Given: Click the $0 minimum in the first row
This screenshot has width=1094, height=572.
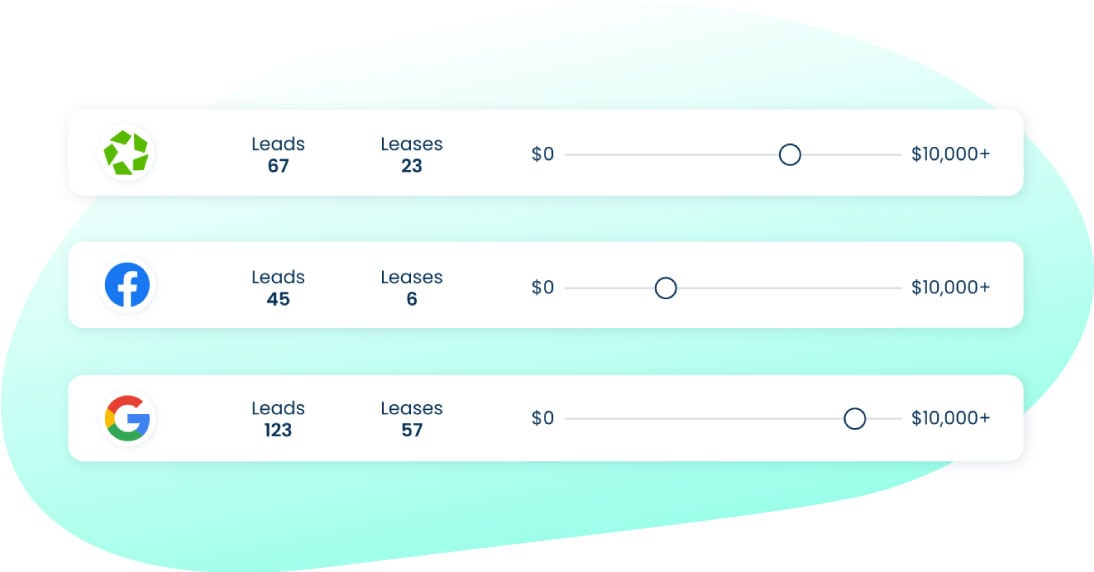Looking at the screenshot, I should coord(542,155).
